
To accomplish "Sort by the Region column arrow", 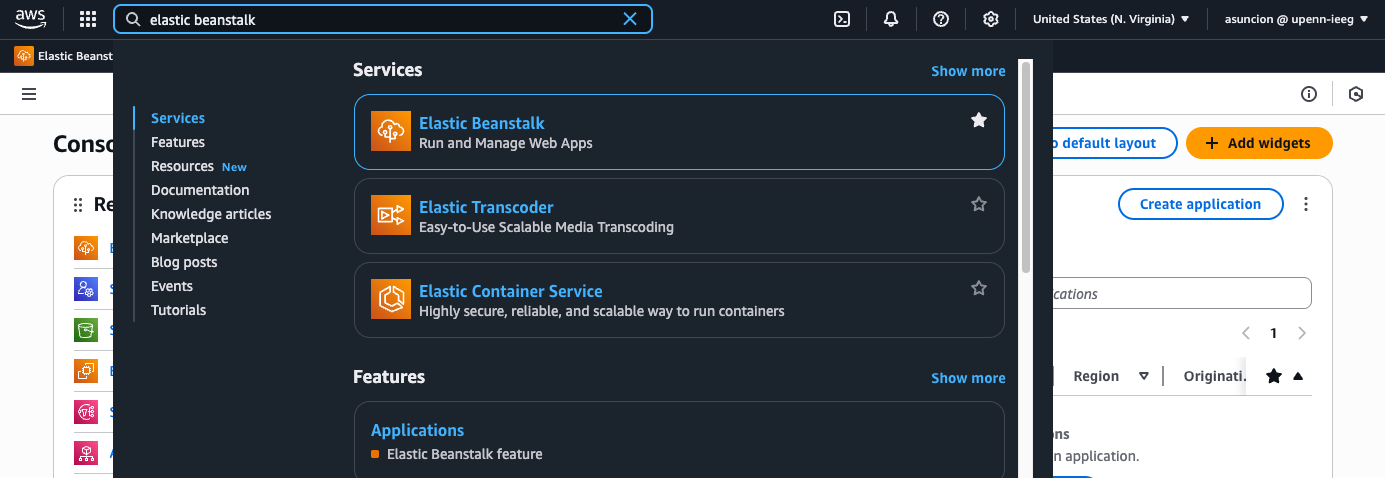I will pos(1144,376).
